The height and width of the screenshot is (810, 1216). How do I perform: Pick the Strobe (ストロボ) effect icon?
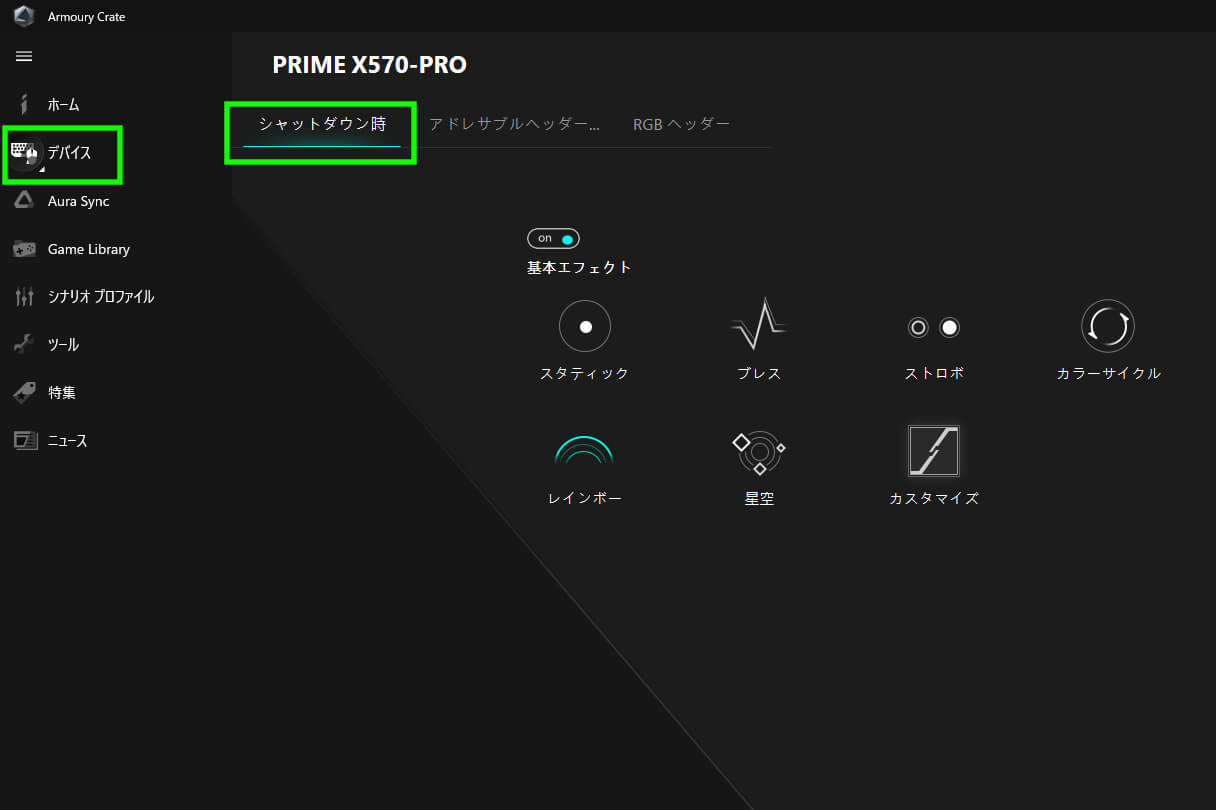(x=934, y=327)
